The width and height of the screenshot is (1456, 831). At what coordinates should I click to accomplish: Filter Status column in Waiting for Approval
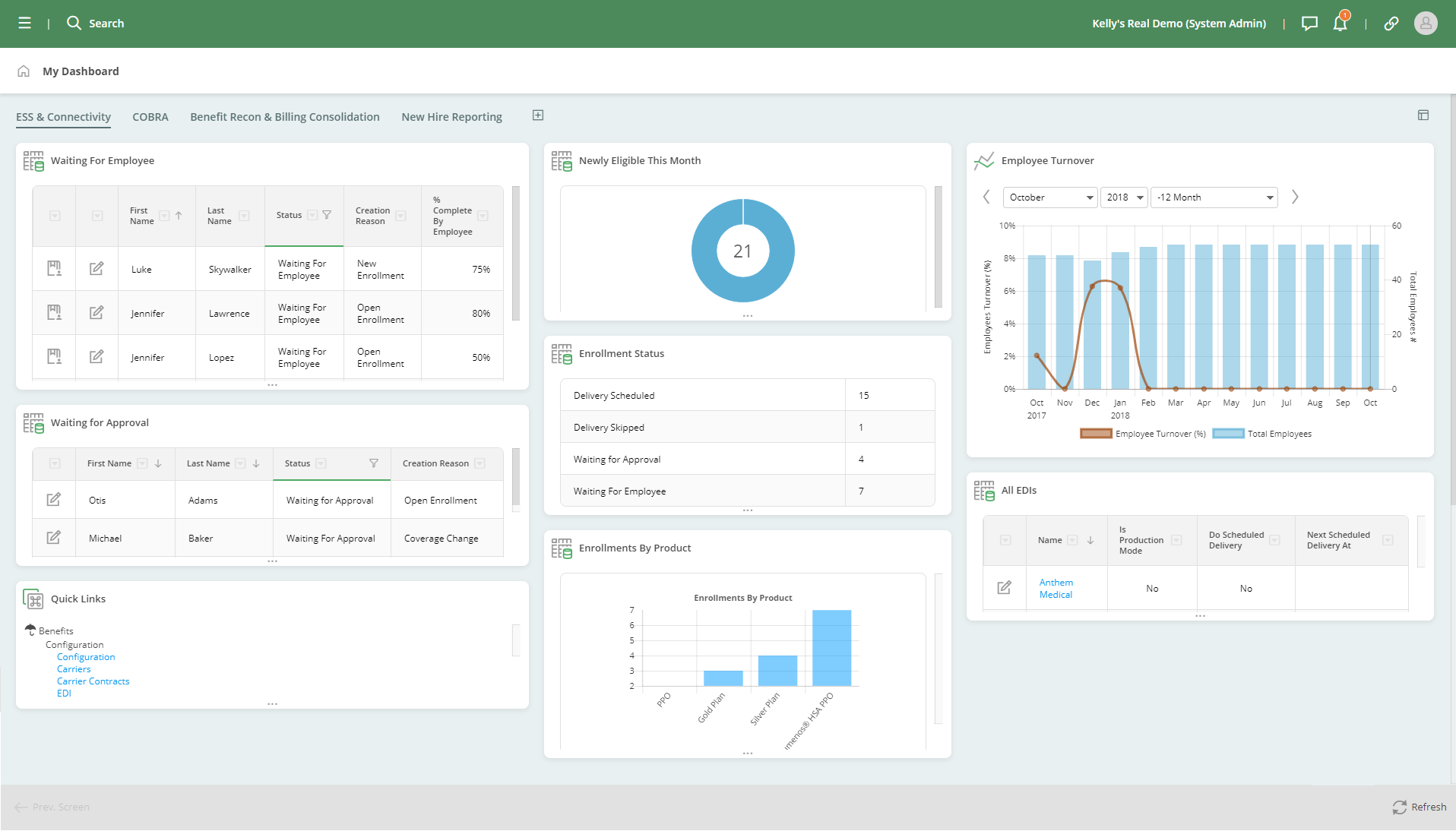[374, 463]
